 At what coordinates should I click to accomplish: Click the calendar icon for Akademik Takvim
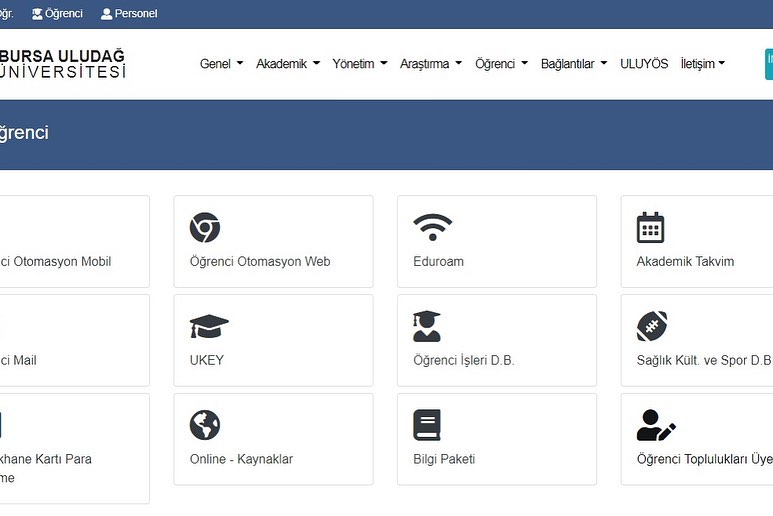[650, 227]
